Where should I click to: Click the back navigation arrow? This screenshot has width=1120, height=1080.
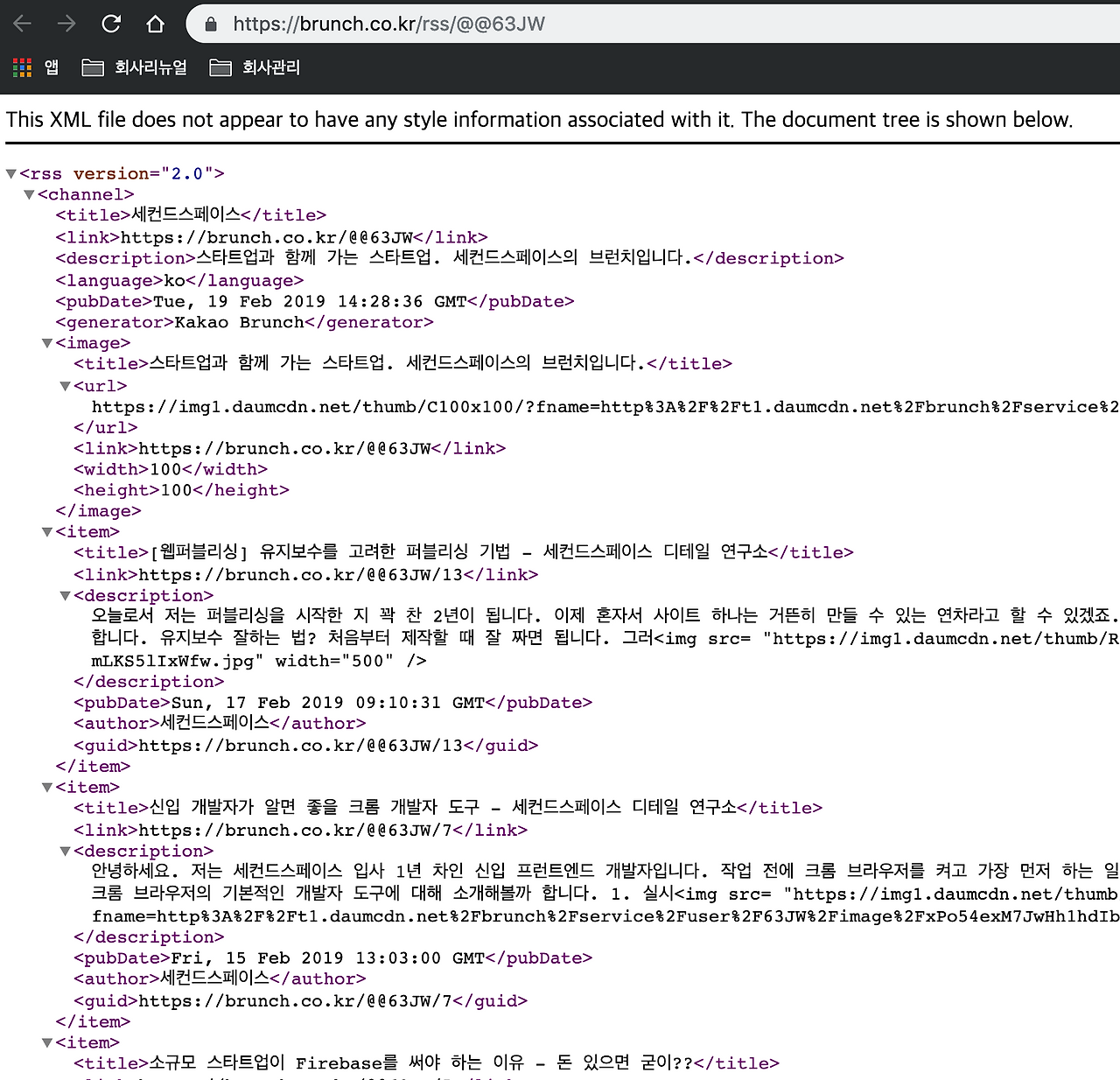[x=22, y=24]
